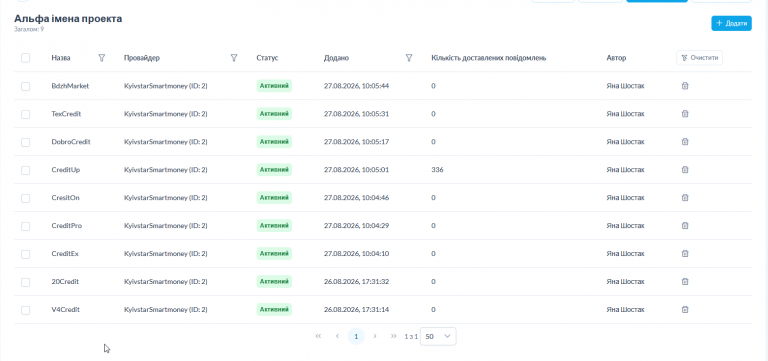The height and width of the screenshot is (361, 768).
Task: Remove CreditUp using its trash icon
Action: [685, 169]
